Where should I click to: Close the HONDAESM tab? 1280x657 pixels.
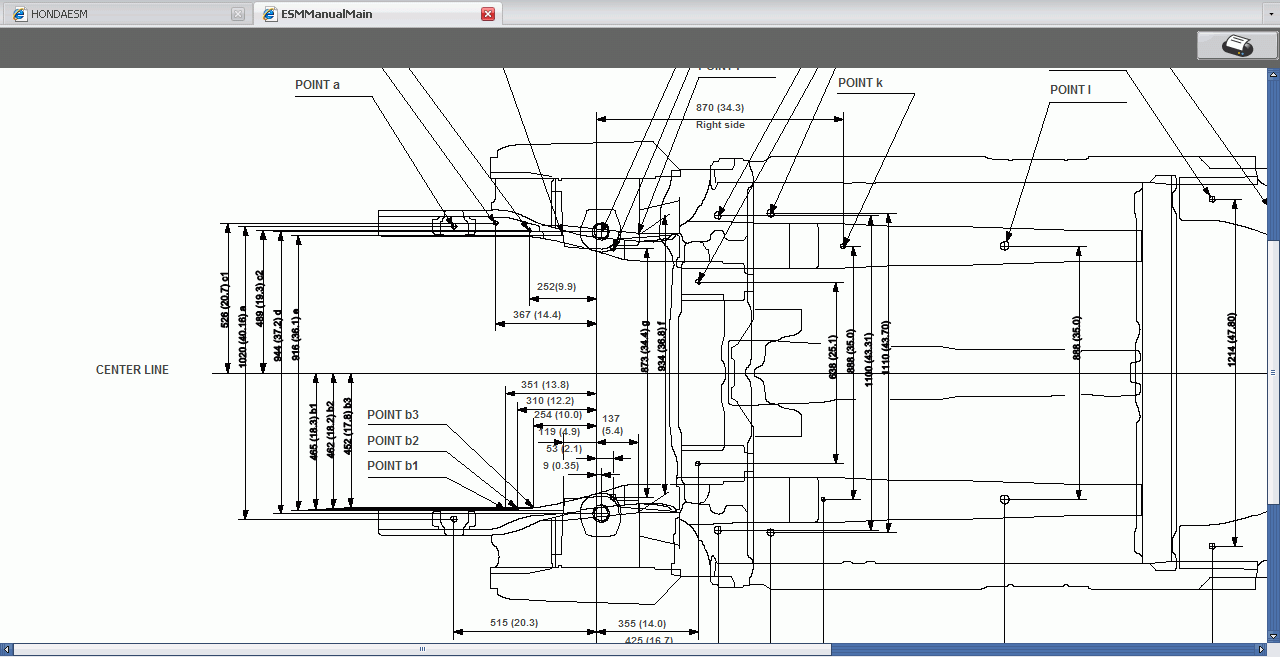(x=237, y=14)
